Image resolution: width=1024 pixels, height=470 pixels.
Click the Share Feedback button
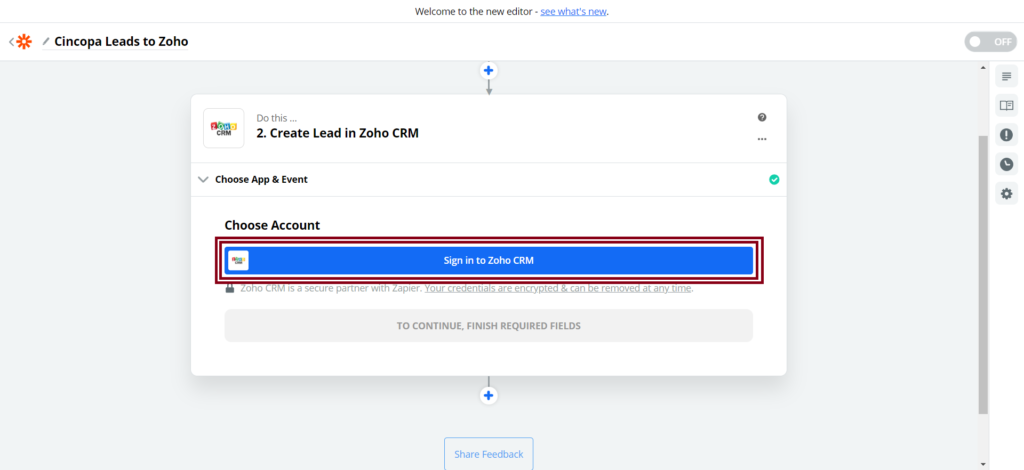coord(489,454)
